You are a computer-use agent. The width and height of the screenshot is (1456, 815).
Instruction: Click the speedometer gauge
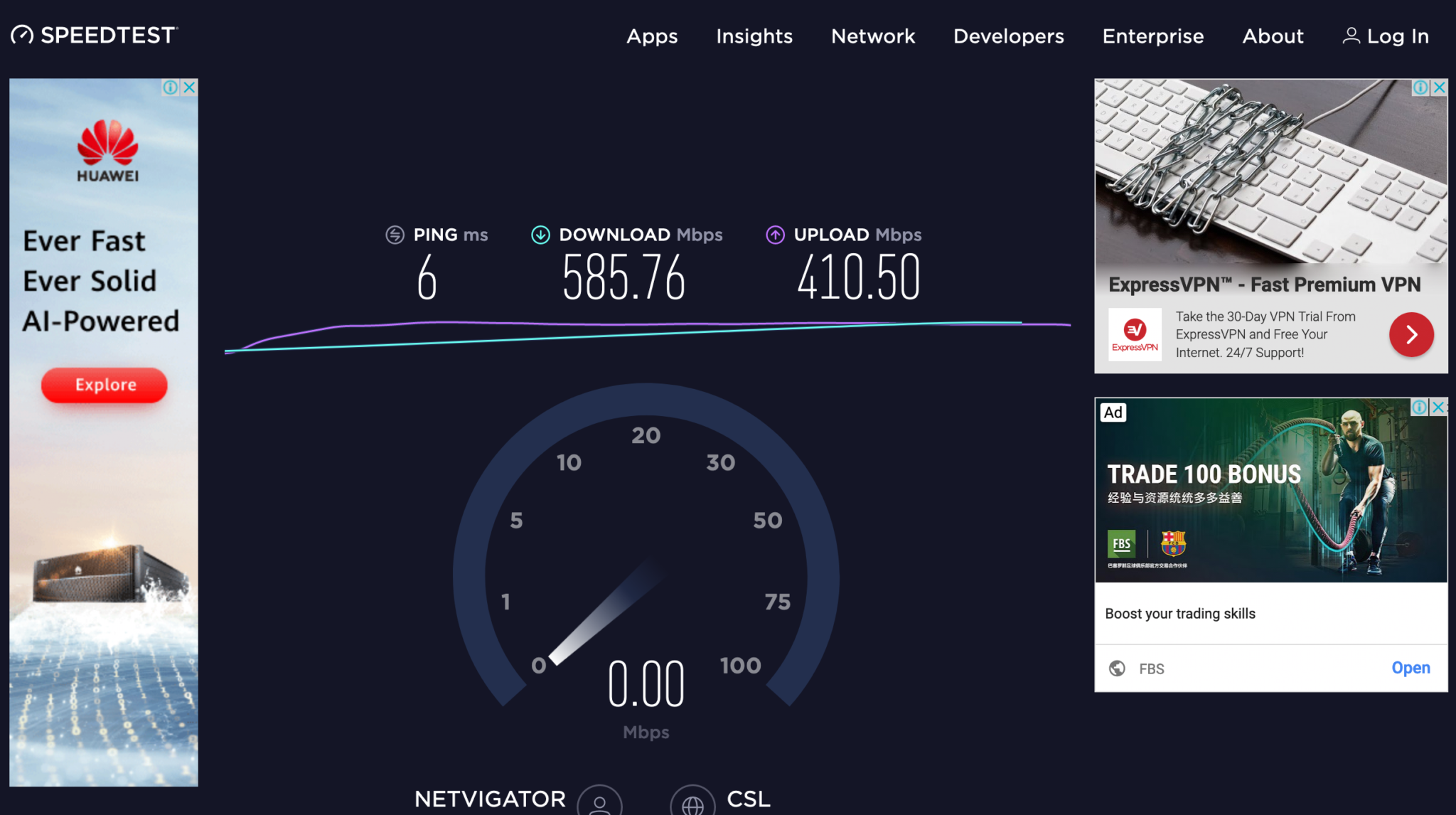tap(646, 562)
